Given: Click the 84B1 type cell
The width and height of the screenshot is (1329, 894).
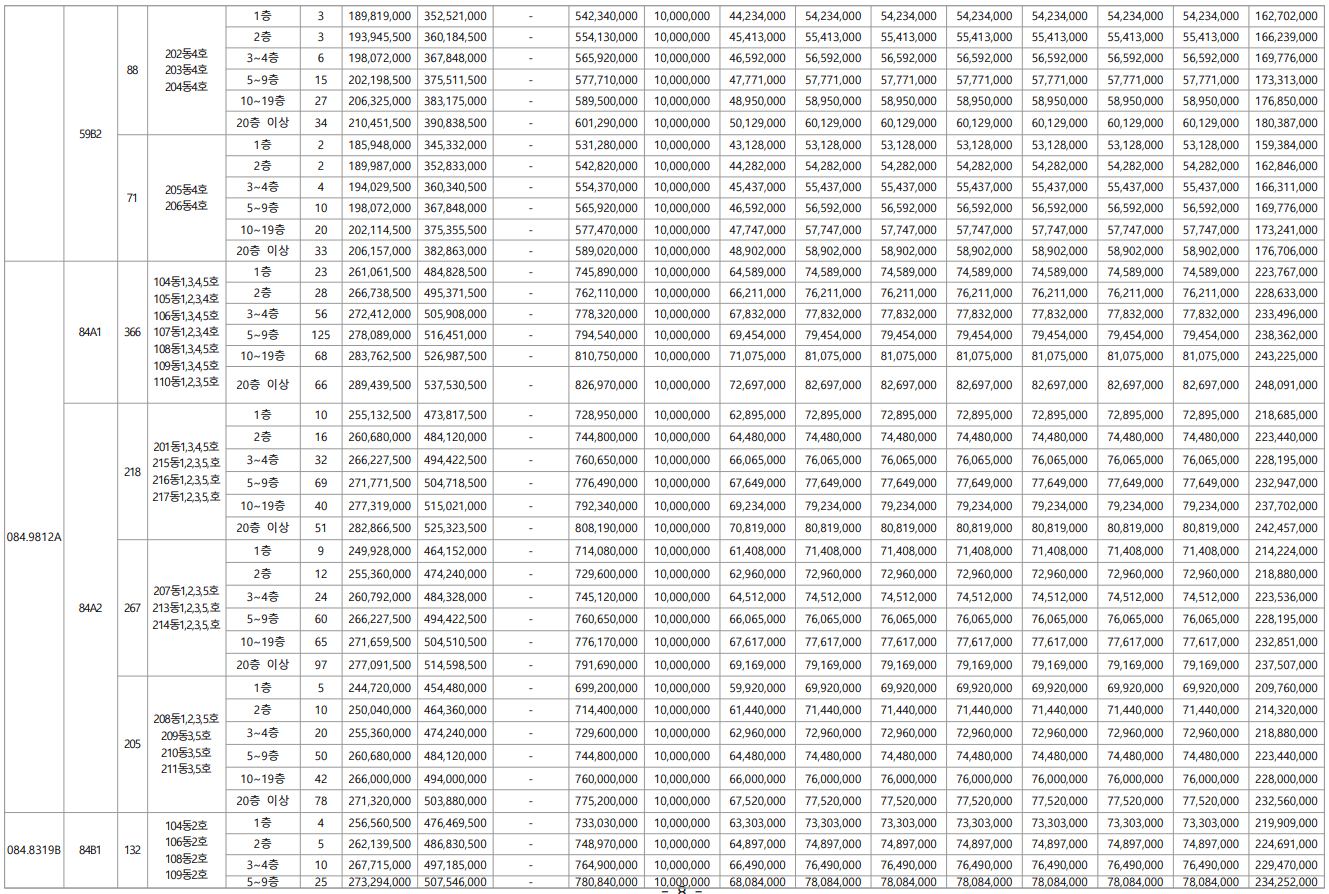Looking at the screenshot, I should point(90,849).
